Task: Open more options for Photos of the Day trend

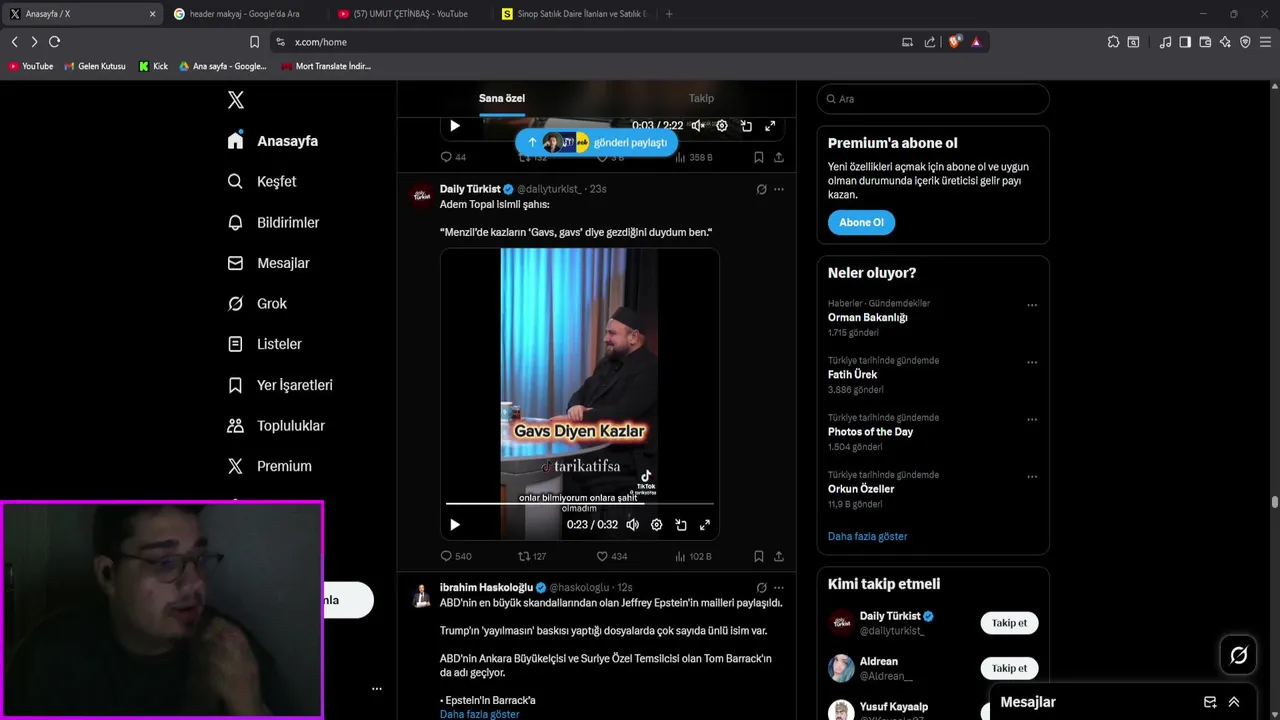Action: click(x=1032, y=419)
